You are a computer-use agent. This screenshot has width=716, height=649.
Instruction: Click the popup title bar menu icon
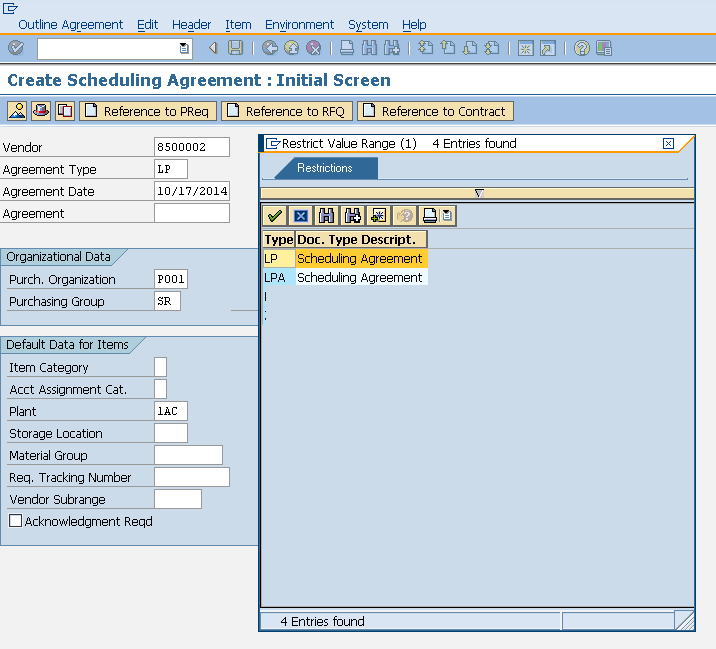tap(273, 143)
